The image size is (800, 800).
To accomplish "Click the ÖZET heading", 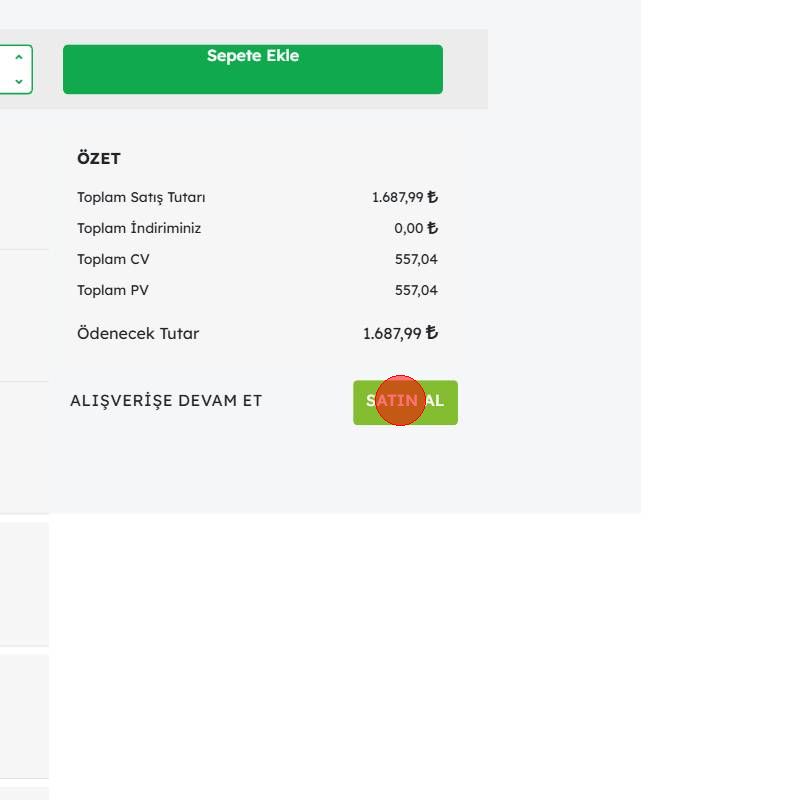I will pyautogui.click(x=99, y=158).
